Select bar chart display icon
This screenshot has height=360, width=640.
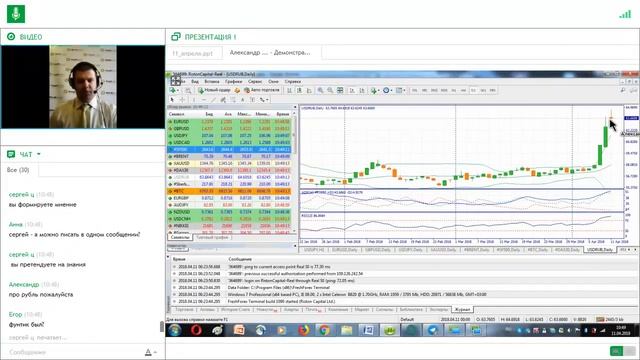pos(289,90)
